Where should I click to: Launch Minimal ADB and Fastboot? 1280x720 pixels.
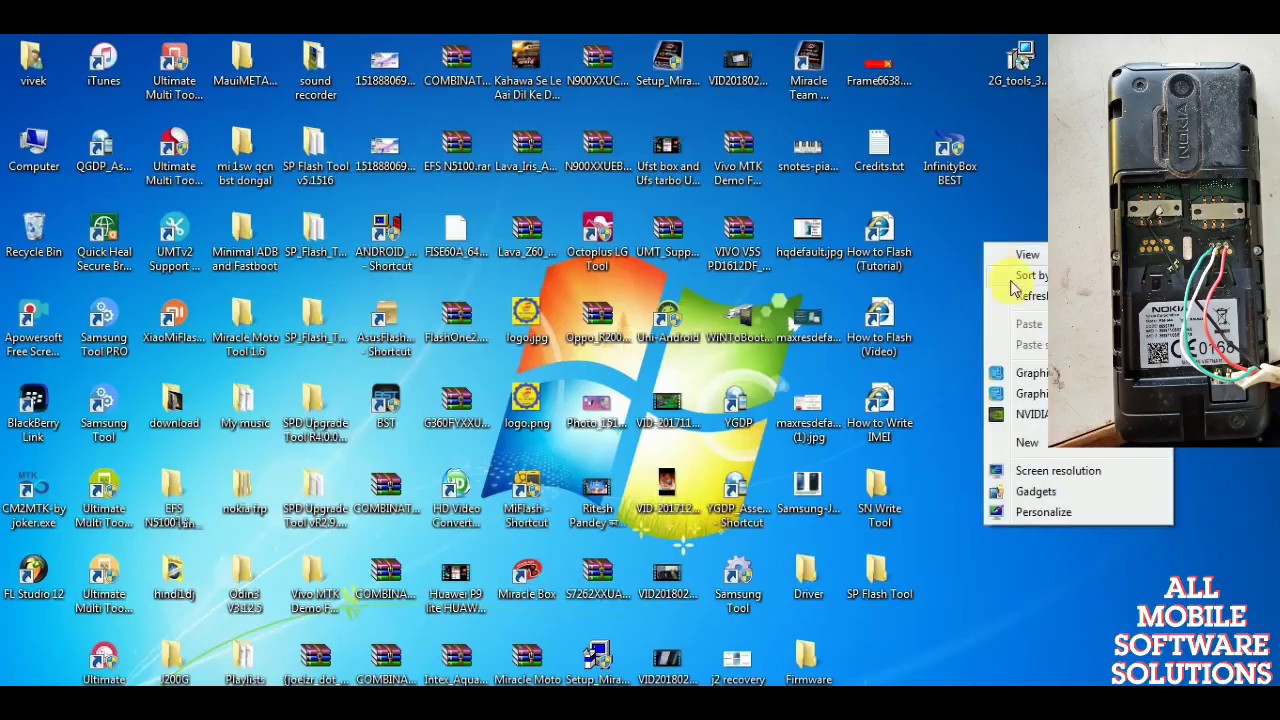click(x=245, y=242)
